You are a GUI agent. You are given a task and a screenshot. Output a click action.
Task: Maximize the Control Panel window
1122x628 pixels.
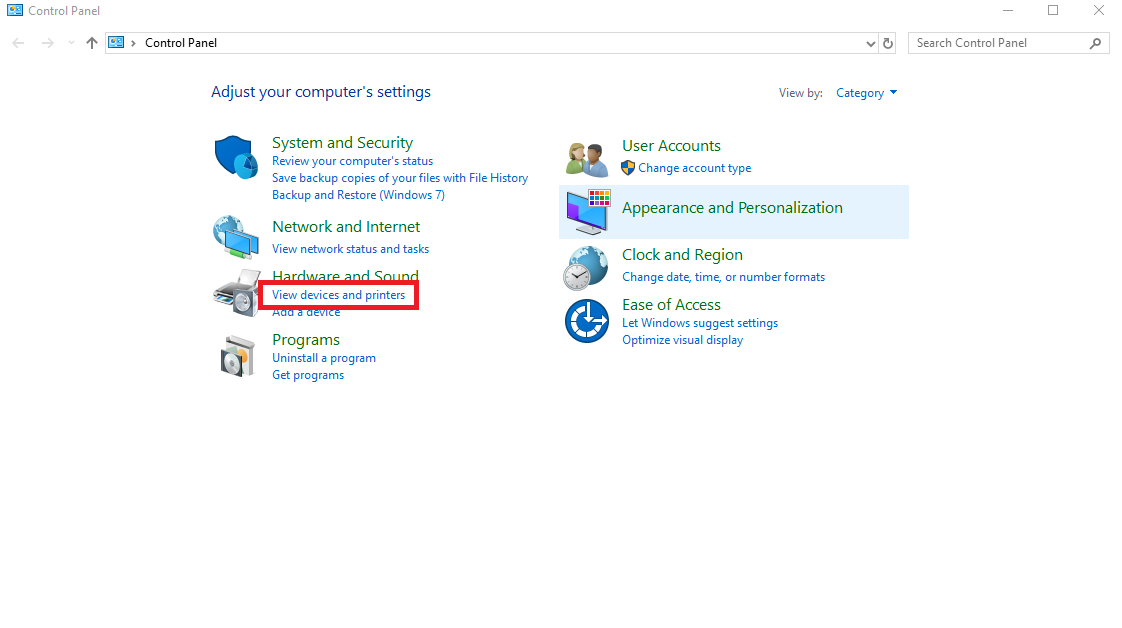click(x=1053, y=10)
